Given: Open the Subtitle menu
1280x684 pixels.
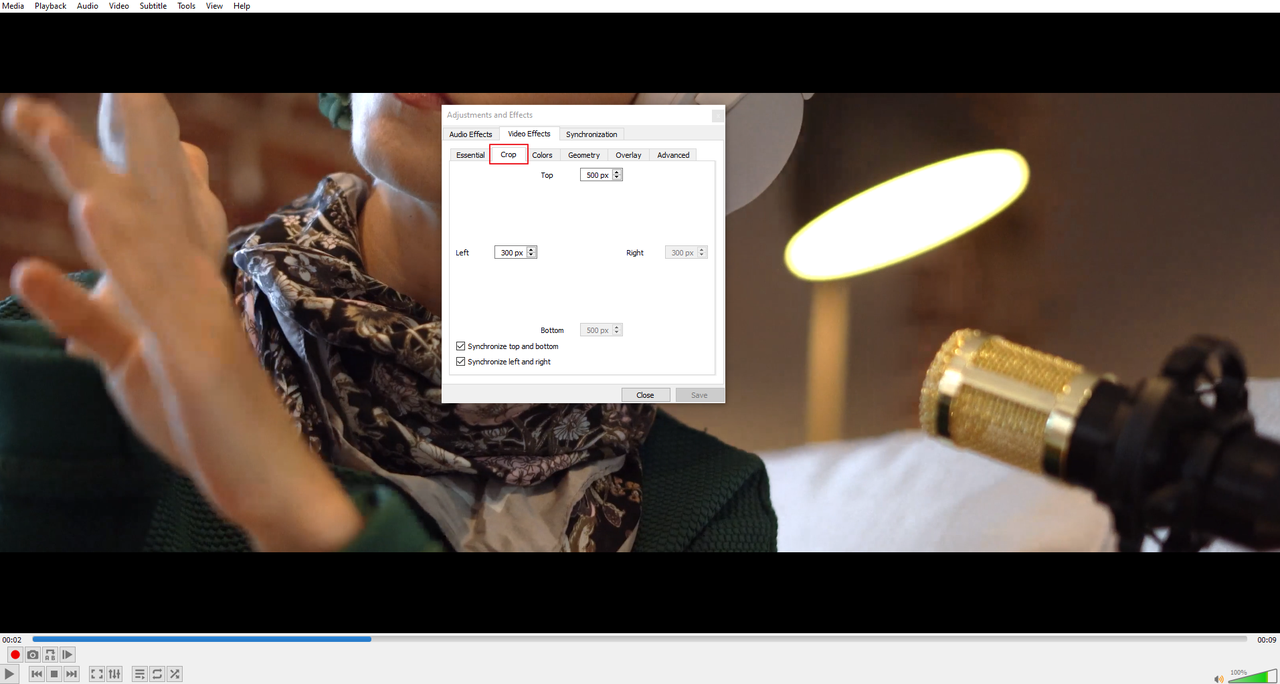Looking at the screenshot, I should (x=153, y=6).
